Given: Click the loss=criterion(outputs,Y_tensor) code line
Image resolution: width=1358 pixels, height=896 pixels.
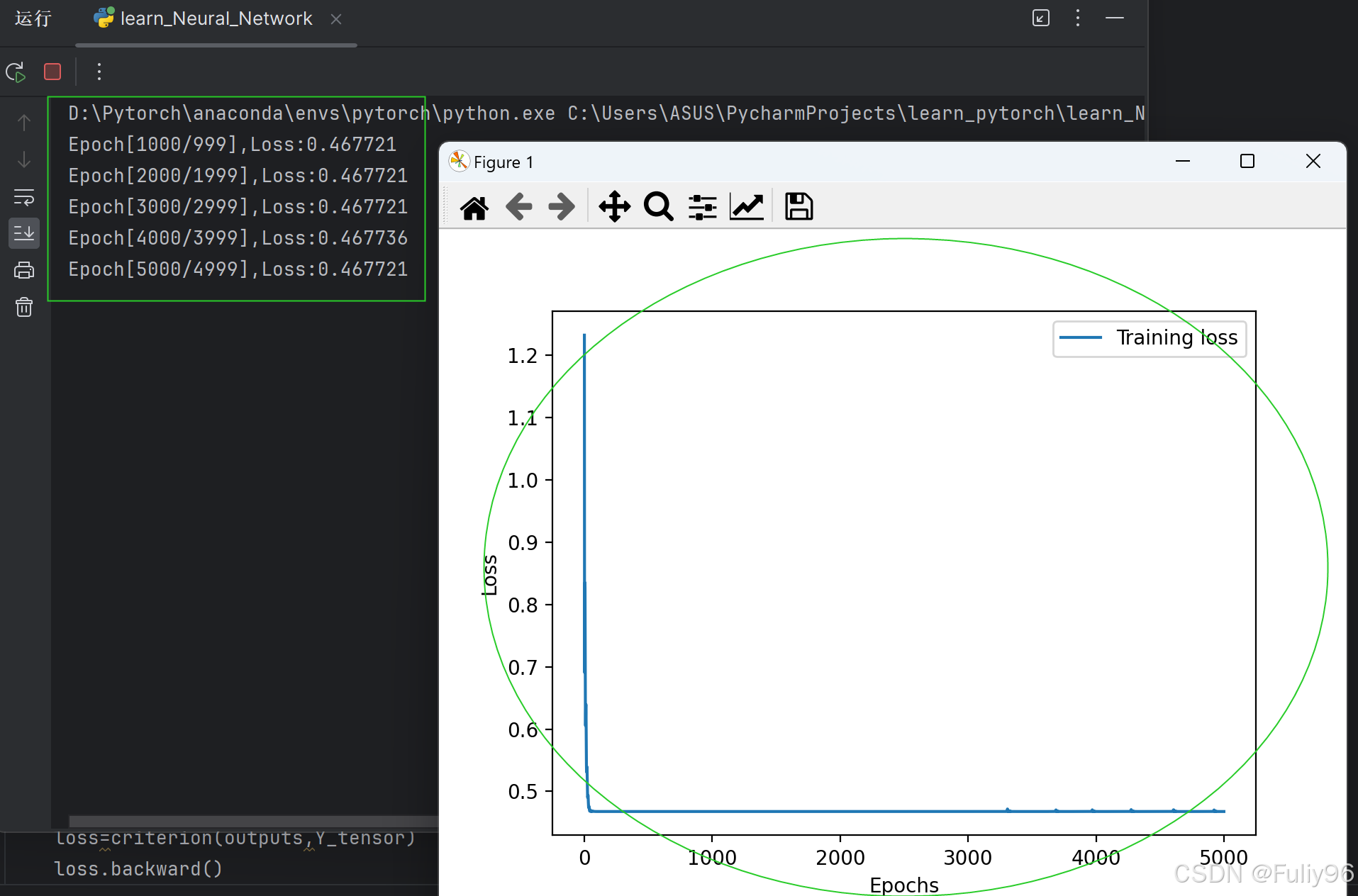Looking at the screenshot, I should 235,839.
